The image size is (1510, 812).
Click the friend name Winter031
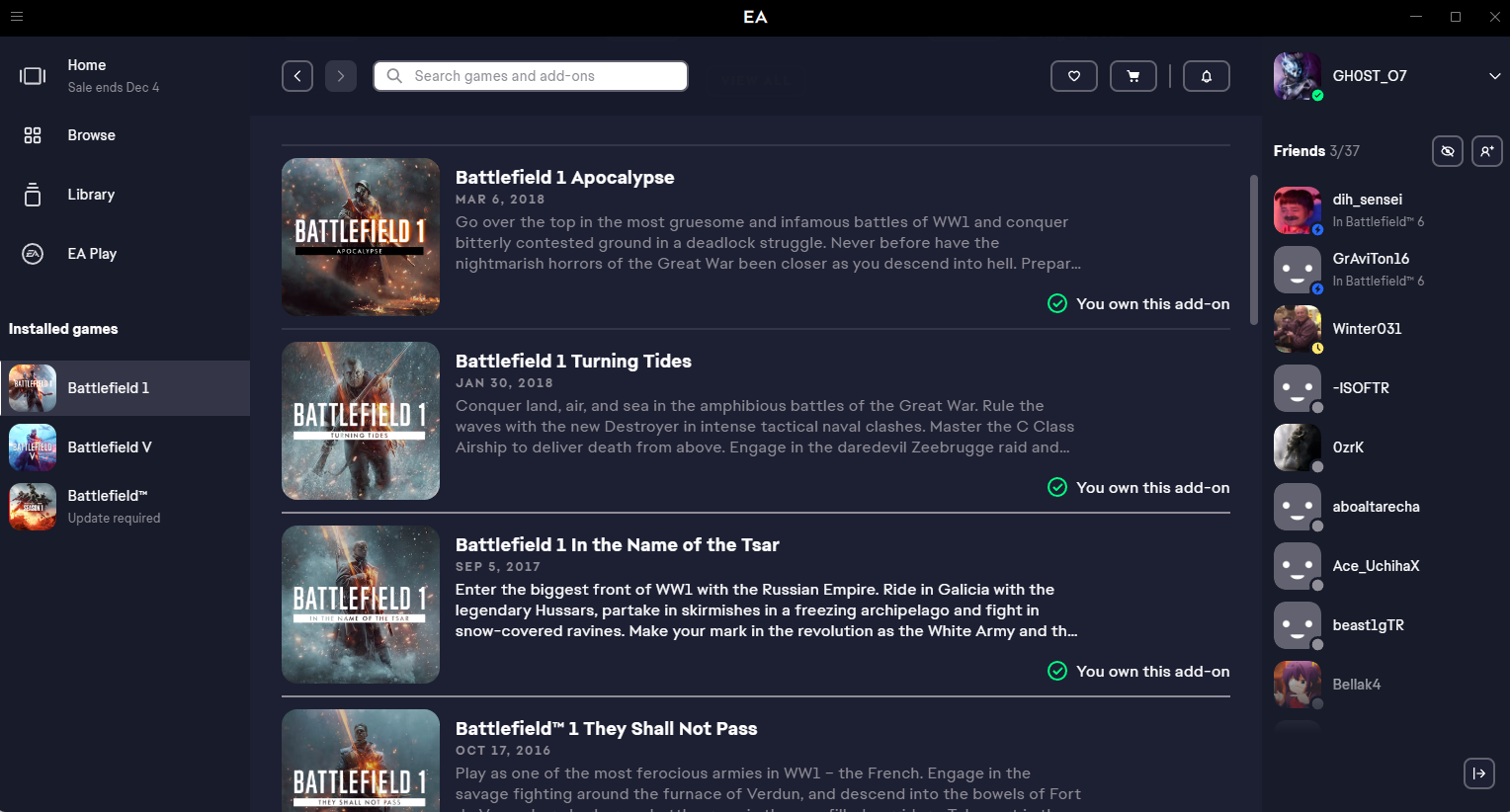click(x=1367, y=329)
